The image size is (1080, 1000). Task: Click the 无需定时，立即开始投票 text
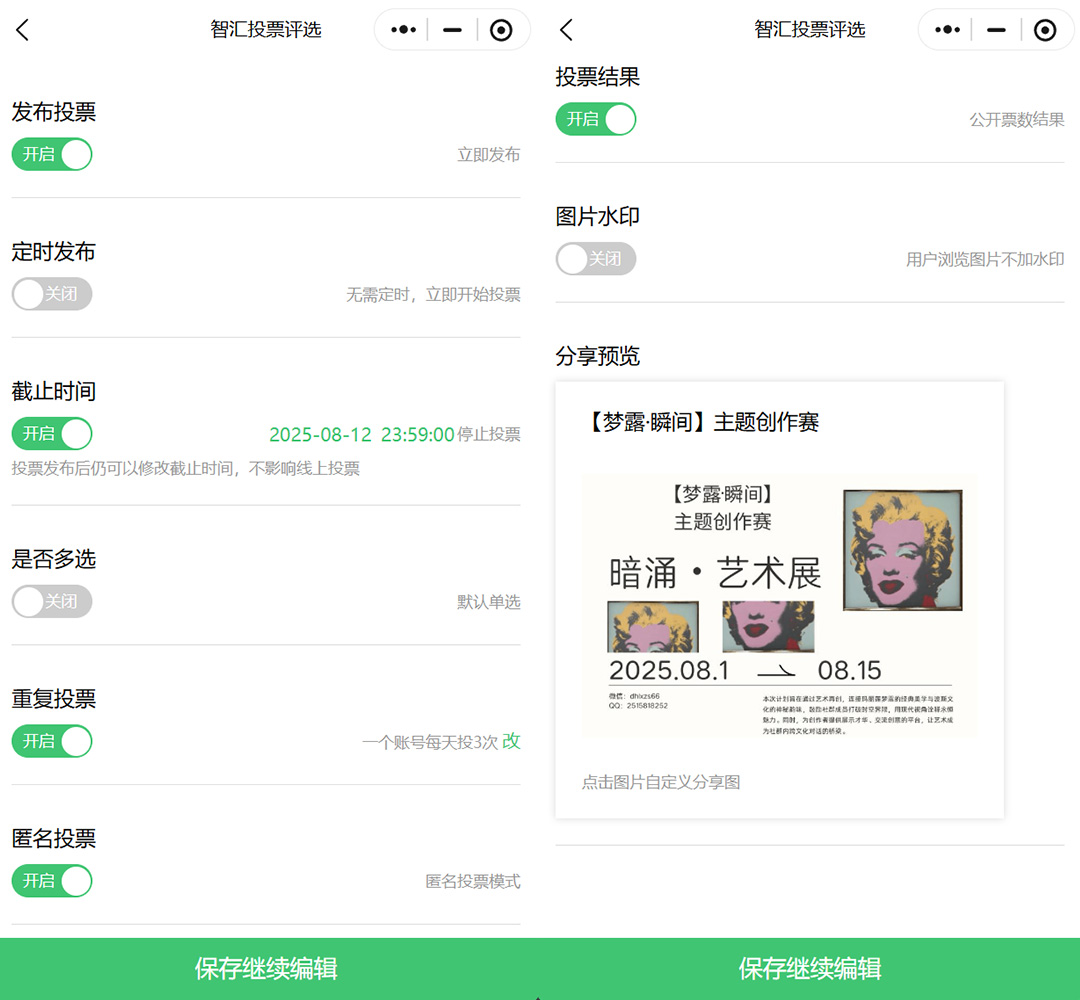433,295
